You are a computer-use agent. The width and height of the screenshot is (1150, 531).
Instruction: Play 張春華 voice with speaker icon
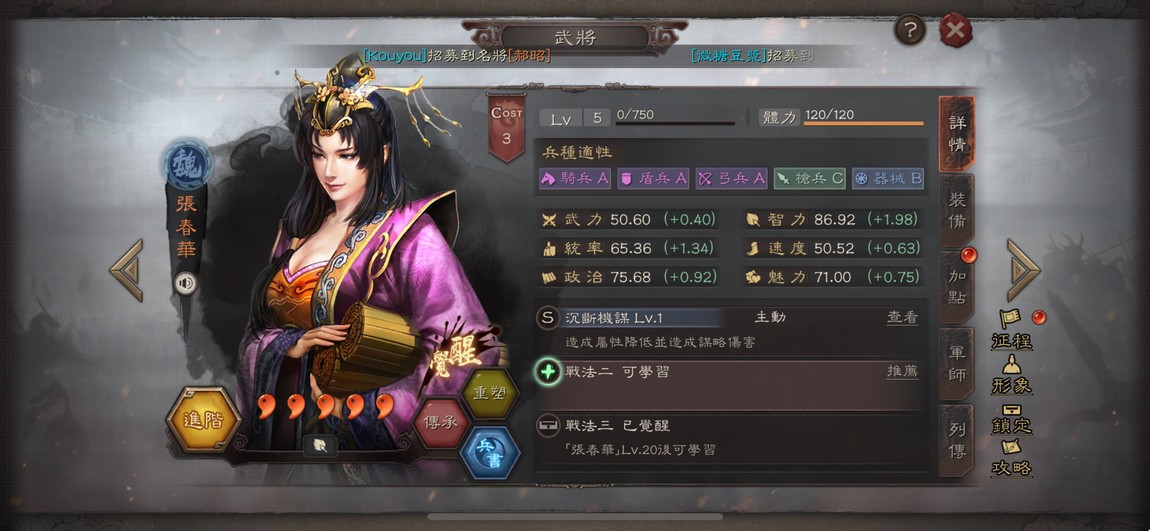(186, 282)
